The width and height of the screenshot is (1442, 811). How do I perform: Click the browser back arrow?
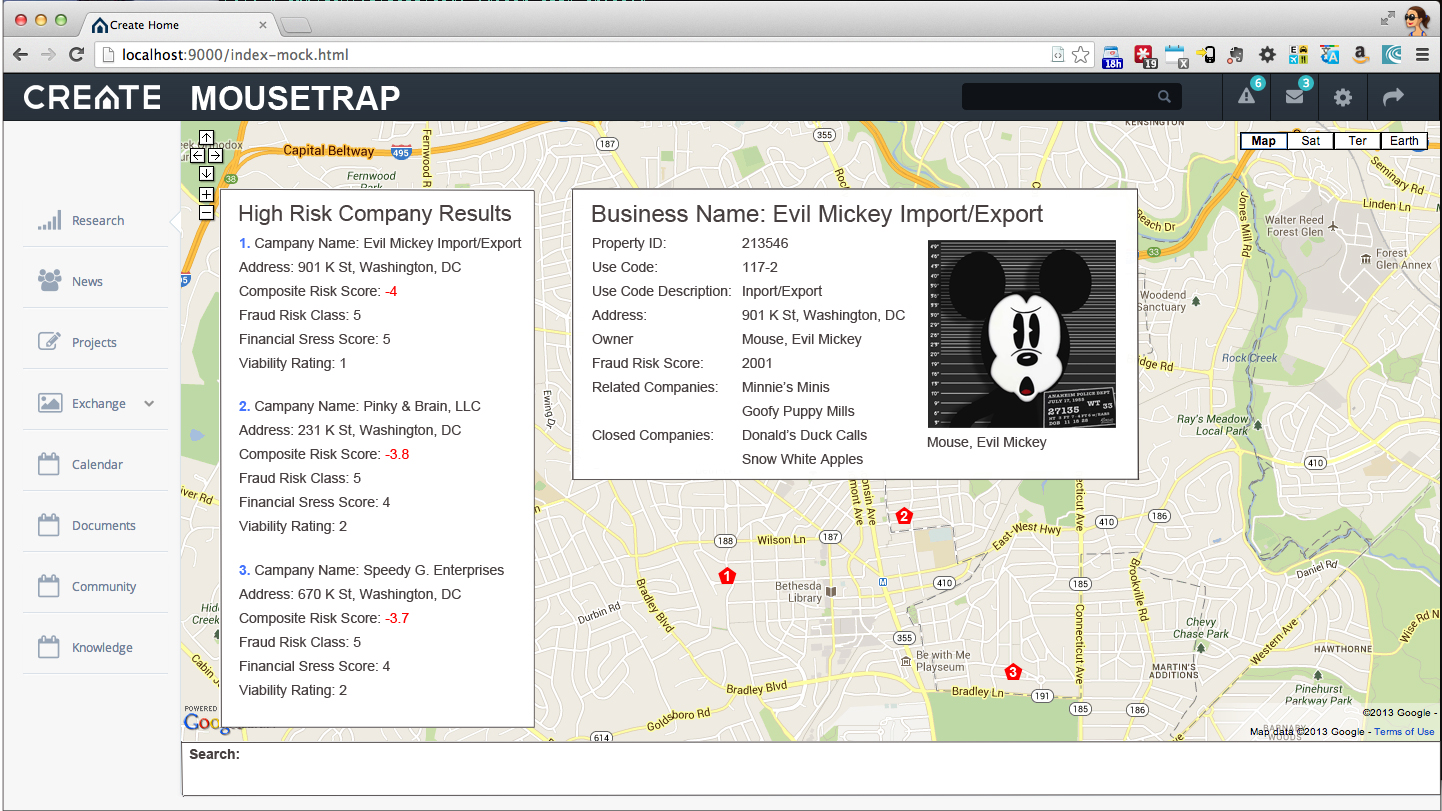pyautogui.click(x=21, y=55)
